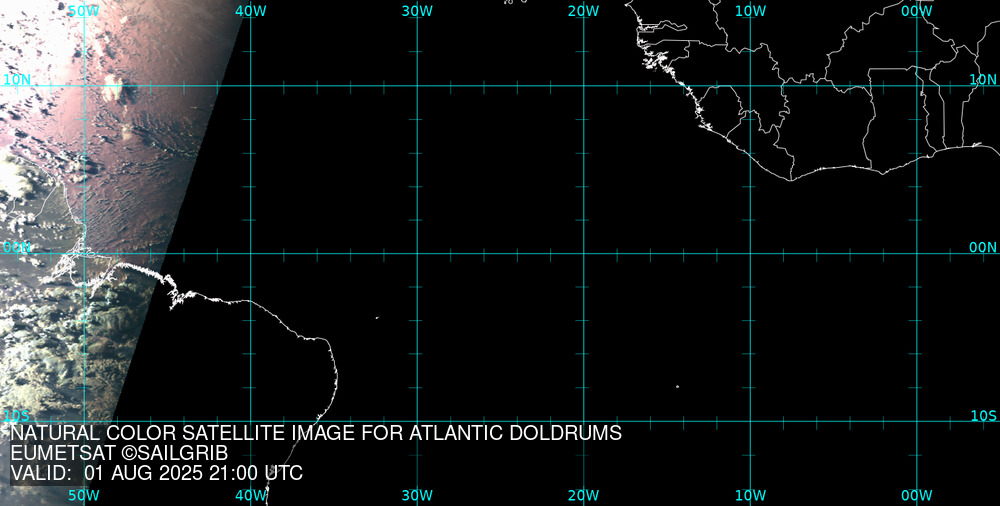Click the 40W longitude label at the bottom edge
This screenshot has width=1000, height=506.
(251, 496)
